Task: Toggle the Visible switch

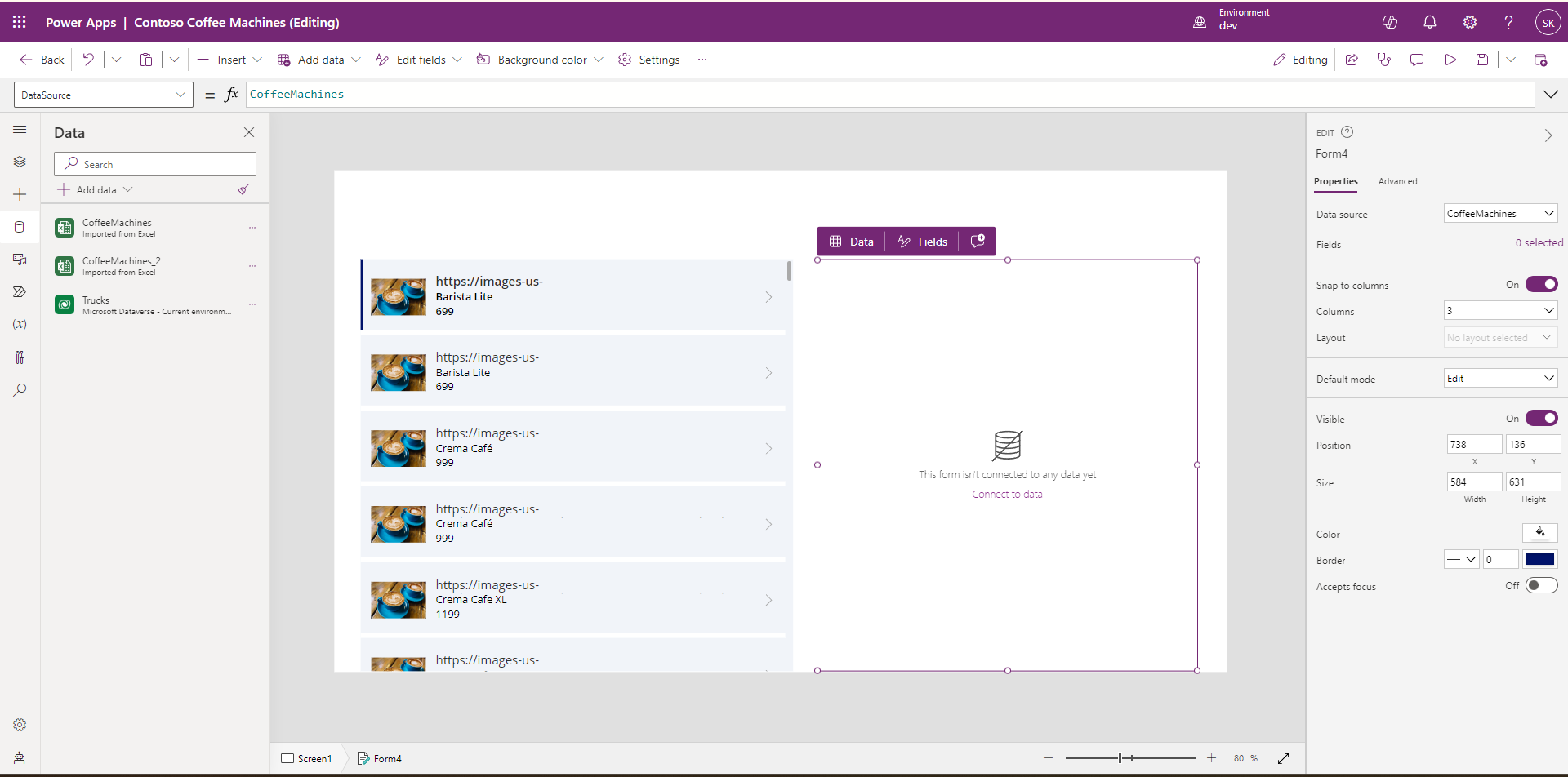Action: pos(1542,418)
